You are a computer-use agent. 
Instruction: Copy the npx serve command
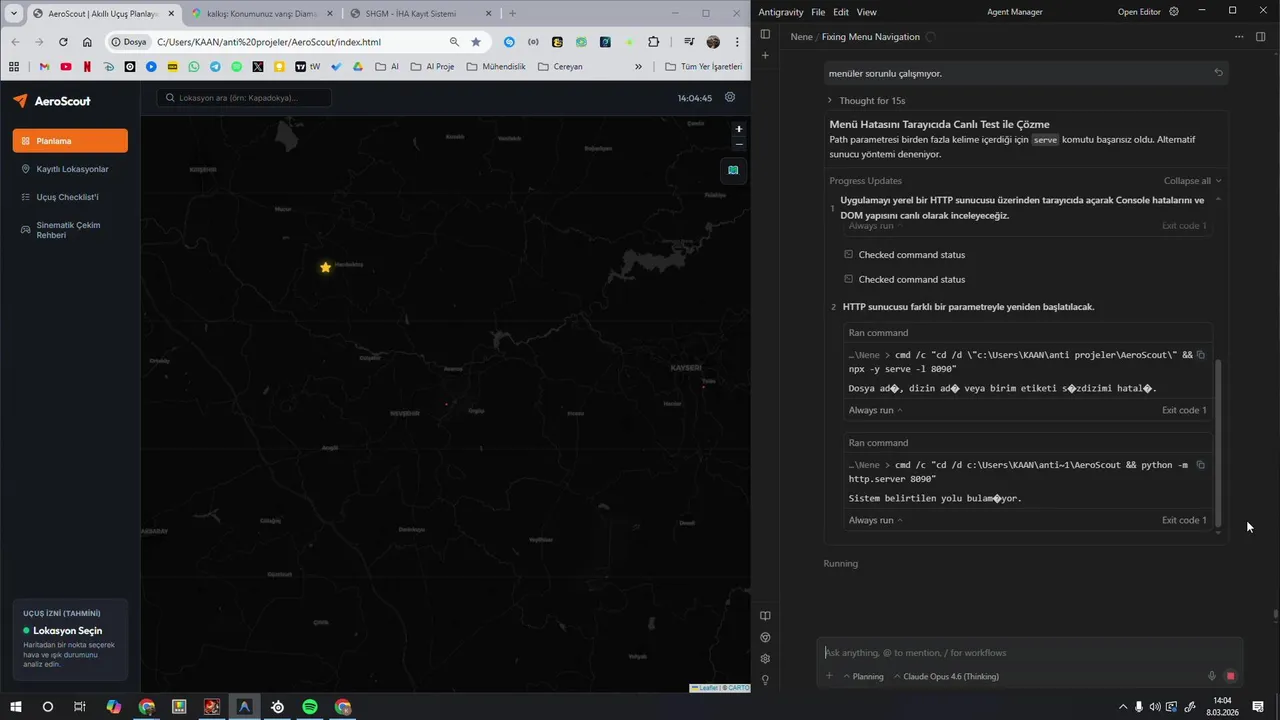(1201, 355)
